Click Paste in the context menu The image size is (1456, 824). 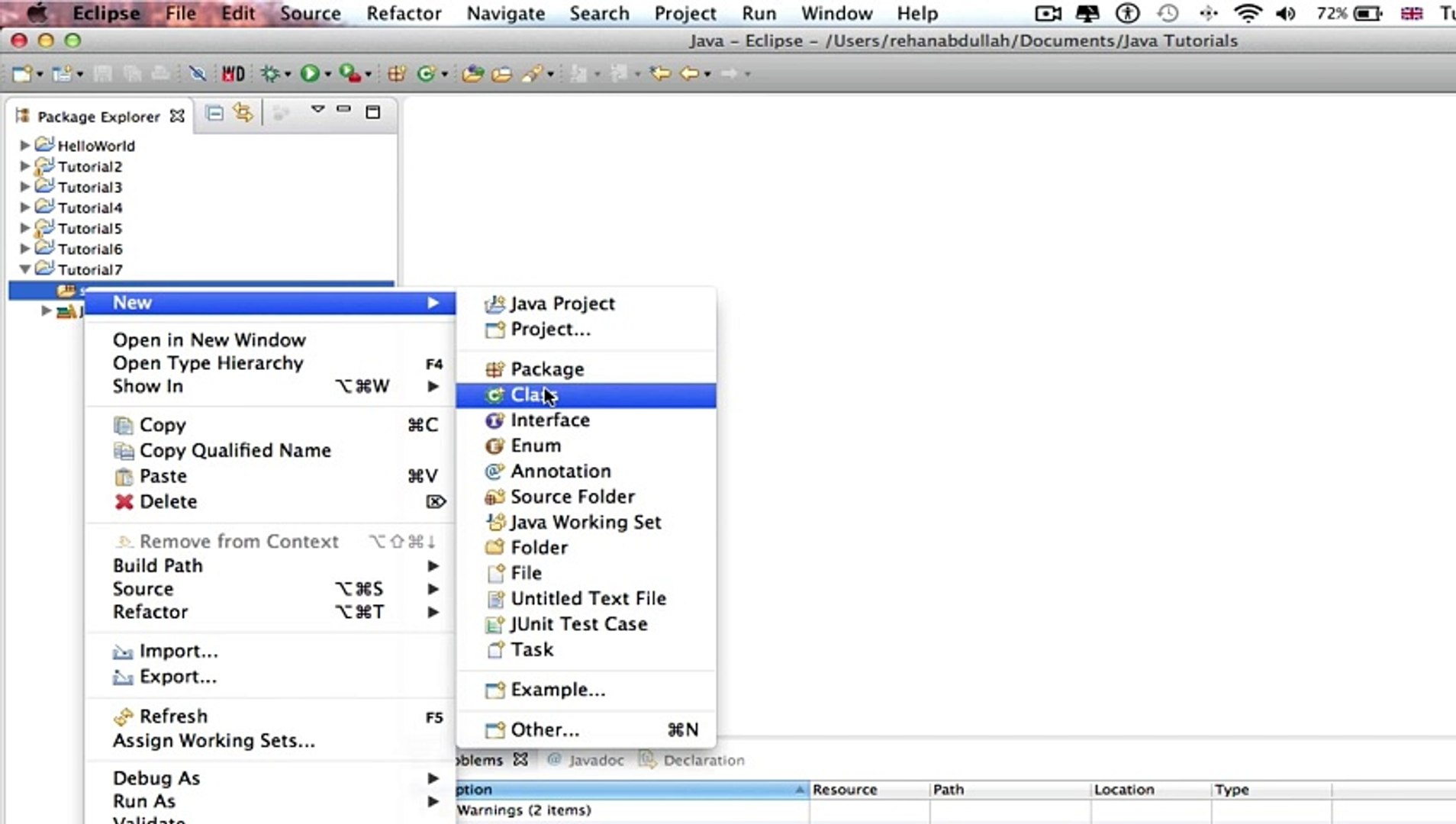tap(270, 476)
